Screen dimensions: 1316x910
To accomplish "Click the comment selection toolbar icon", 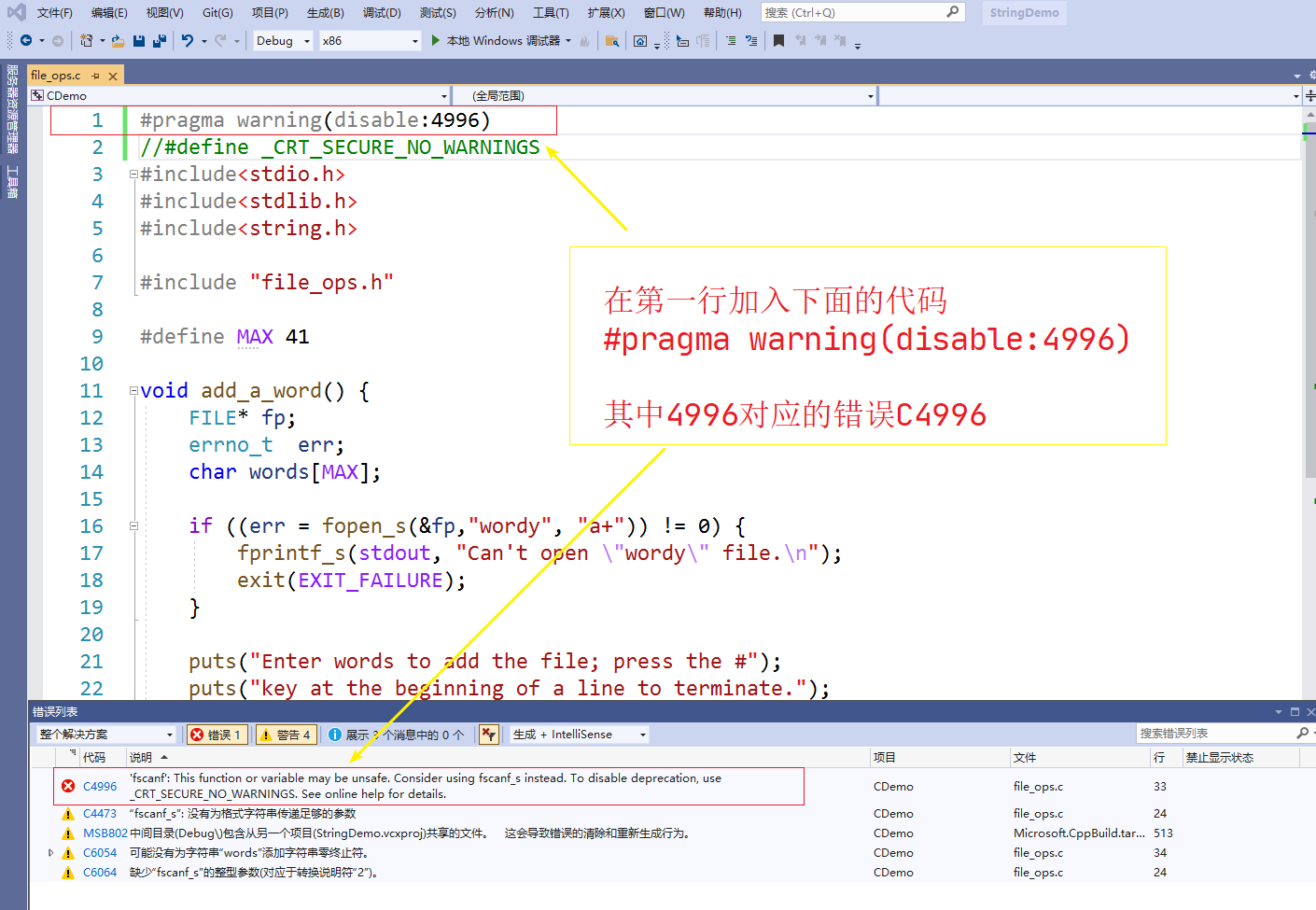I will click(731, 40).
